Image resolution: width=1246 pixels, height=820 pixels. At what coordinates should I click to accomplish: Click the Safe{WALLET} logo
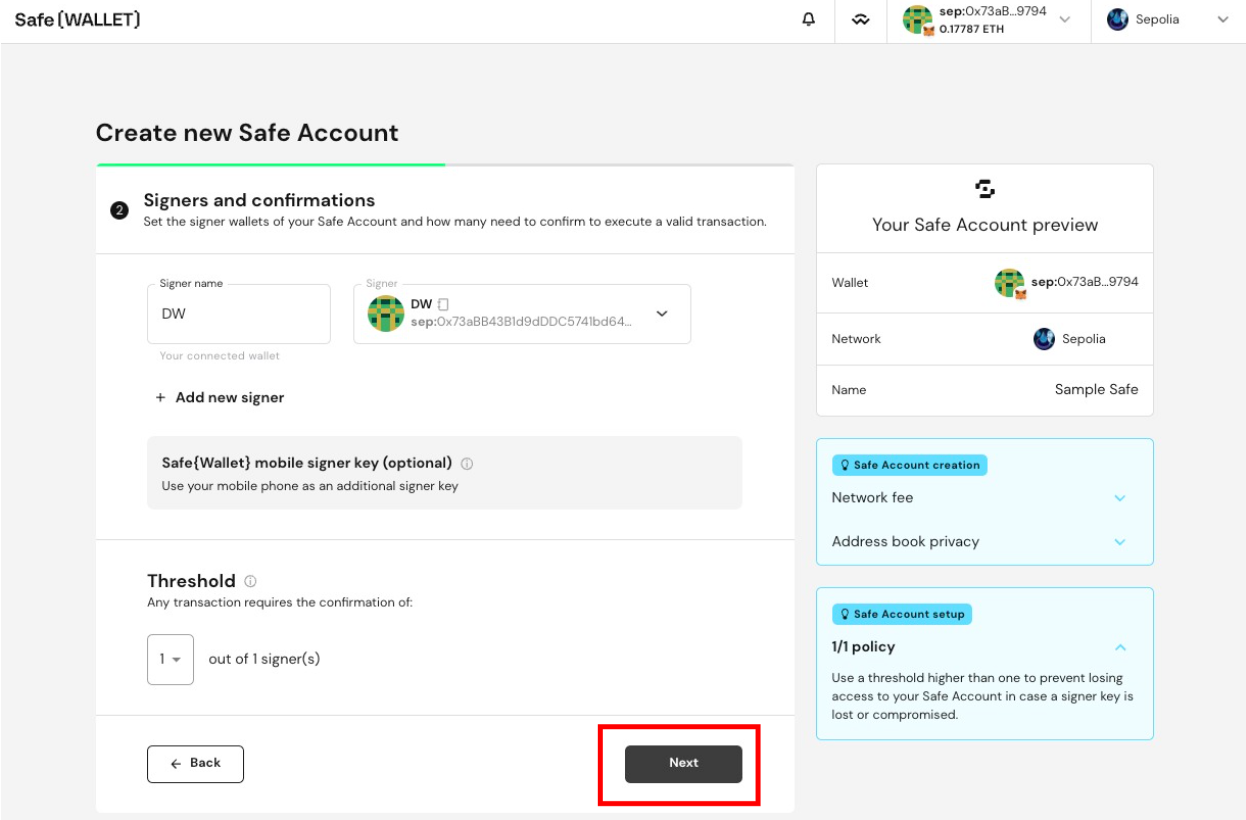pyautogui.click(x=77, y=20)
